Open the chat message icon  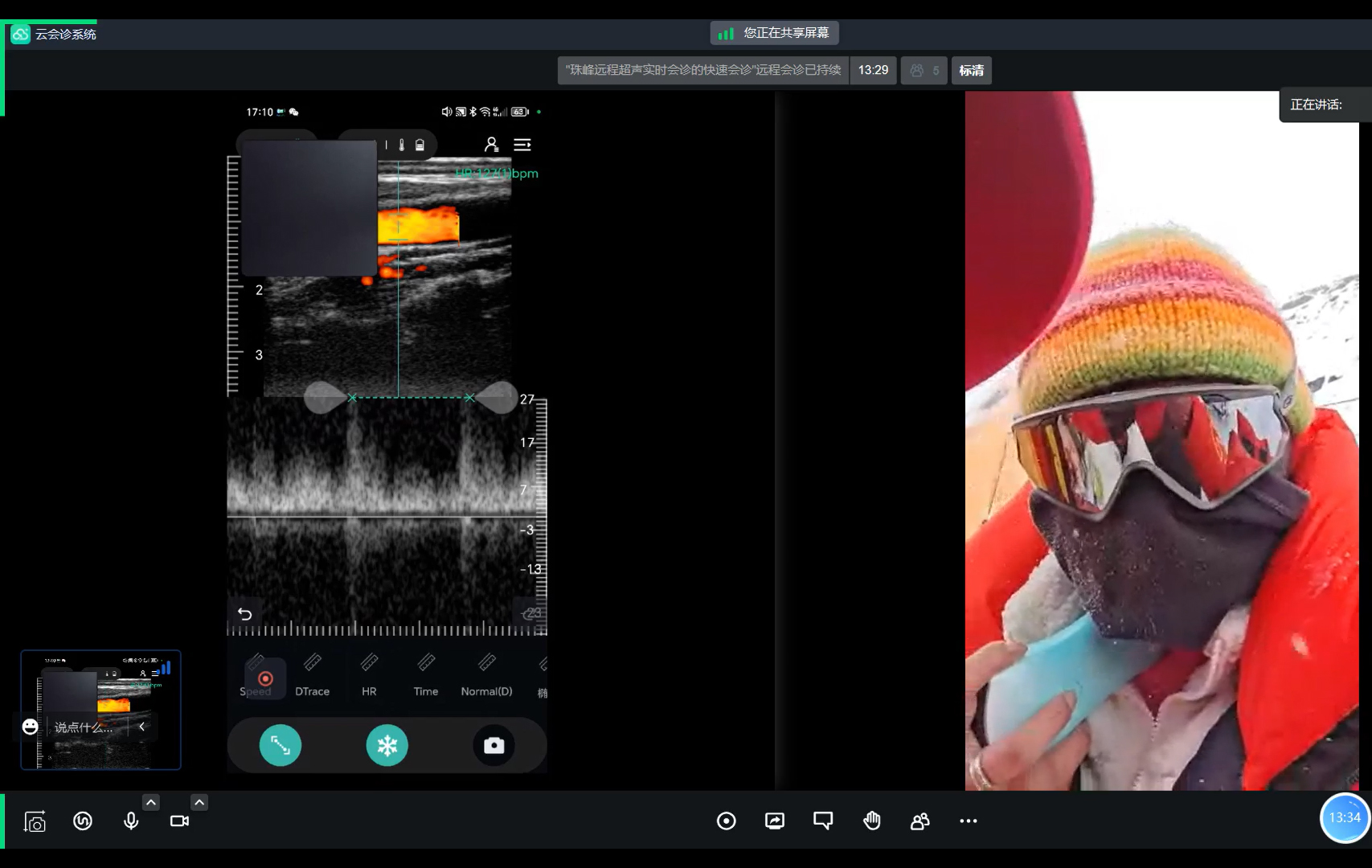[823, 821]
